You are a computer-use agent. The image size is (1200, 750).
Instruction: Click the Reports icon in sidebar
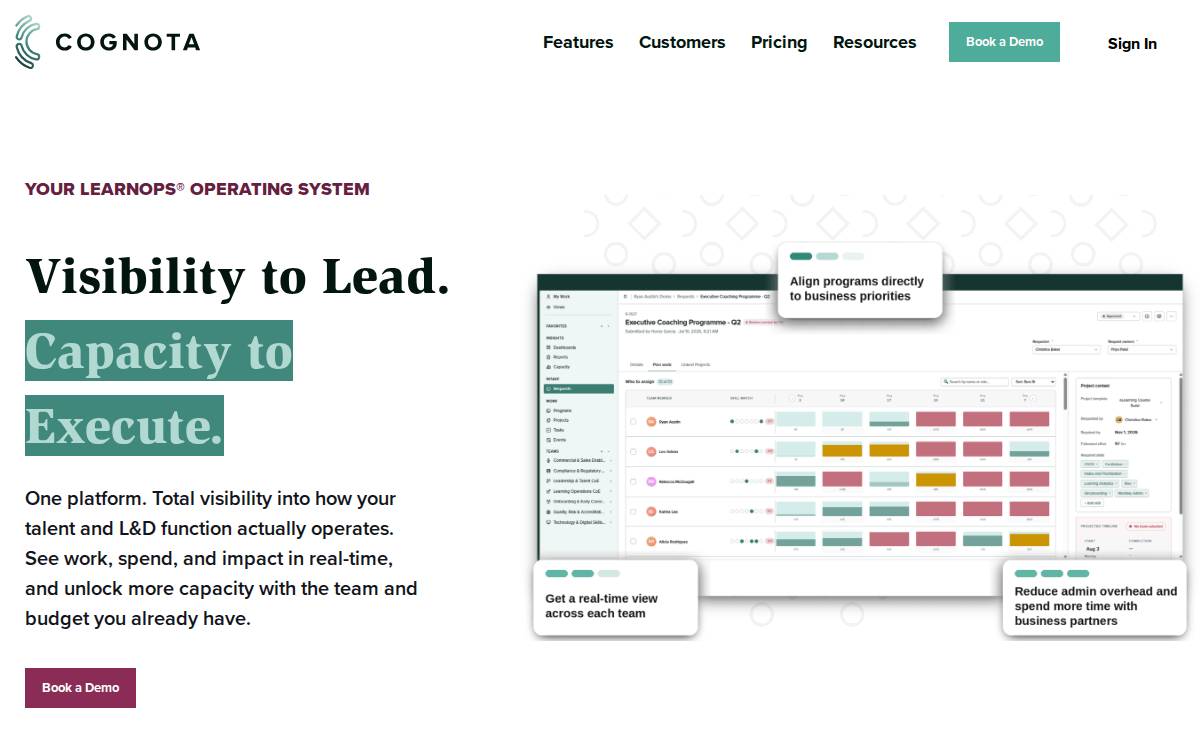pos(548,357)
